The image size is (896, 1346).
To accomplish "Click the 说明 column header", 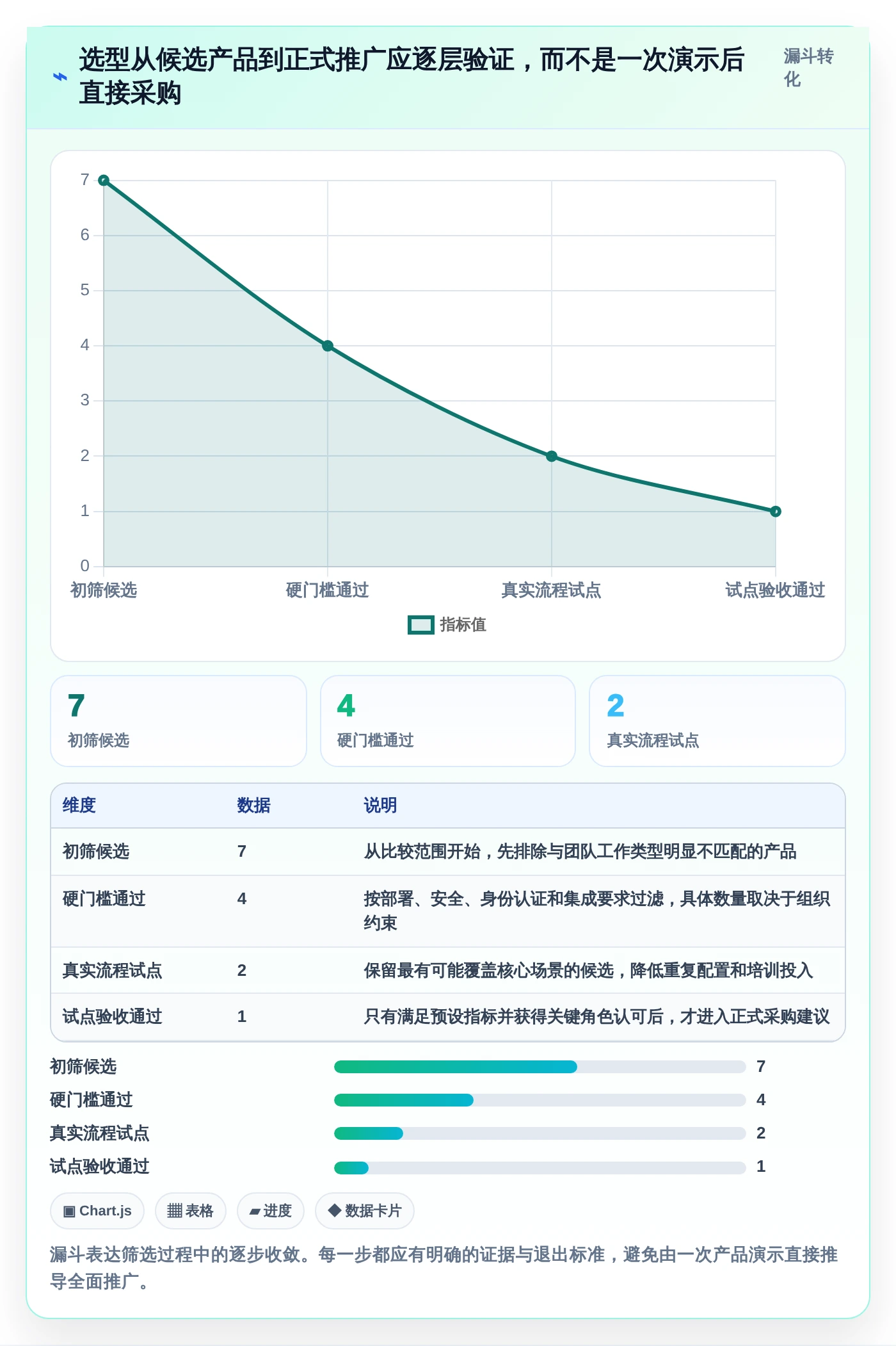I will click(381, 806).
